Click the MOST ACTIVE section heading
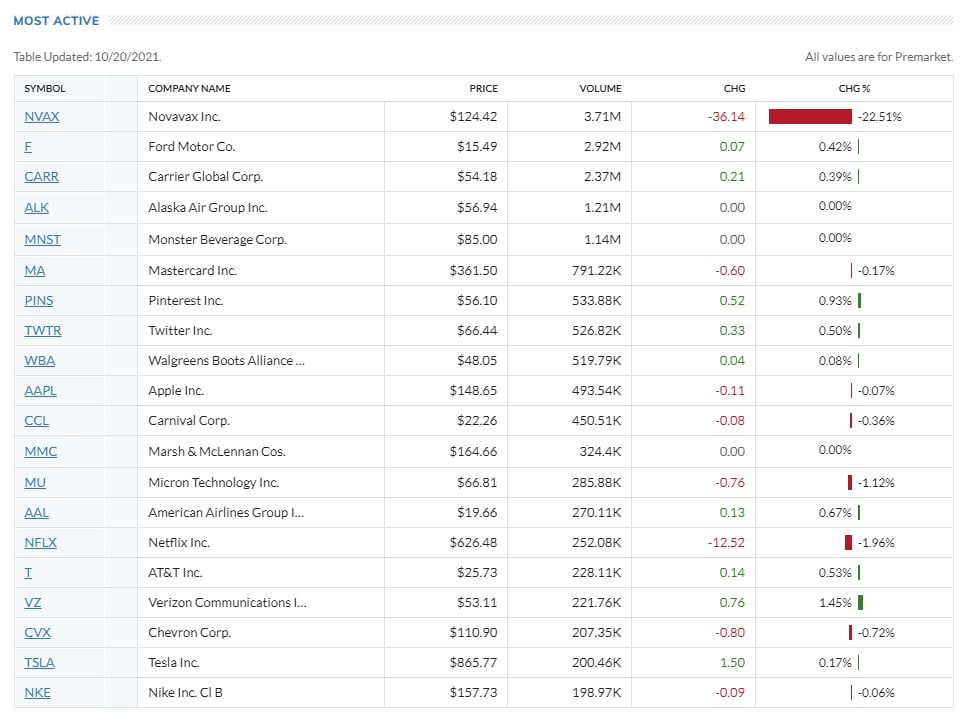Image resolution: width=968 pixels, height=726 pixels. (x=56, y=21)
